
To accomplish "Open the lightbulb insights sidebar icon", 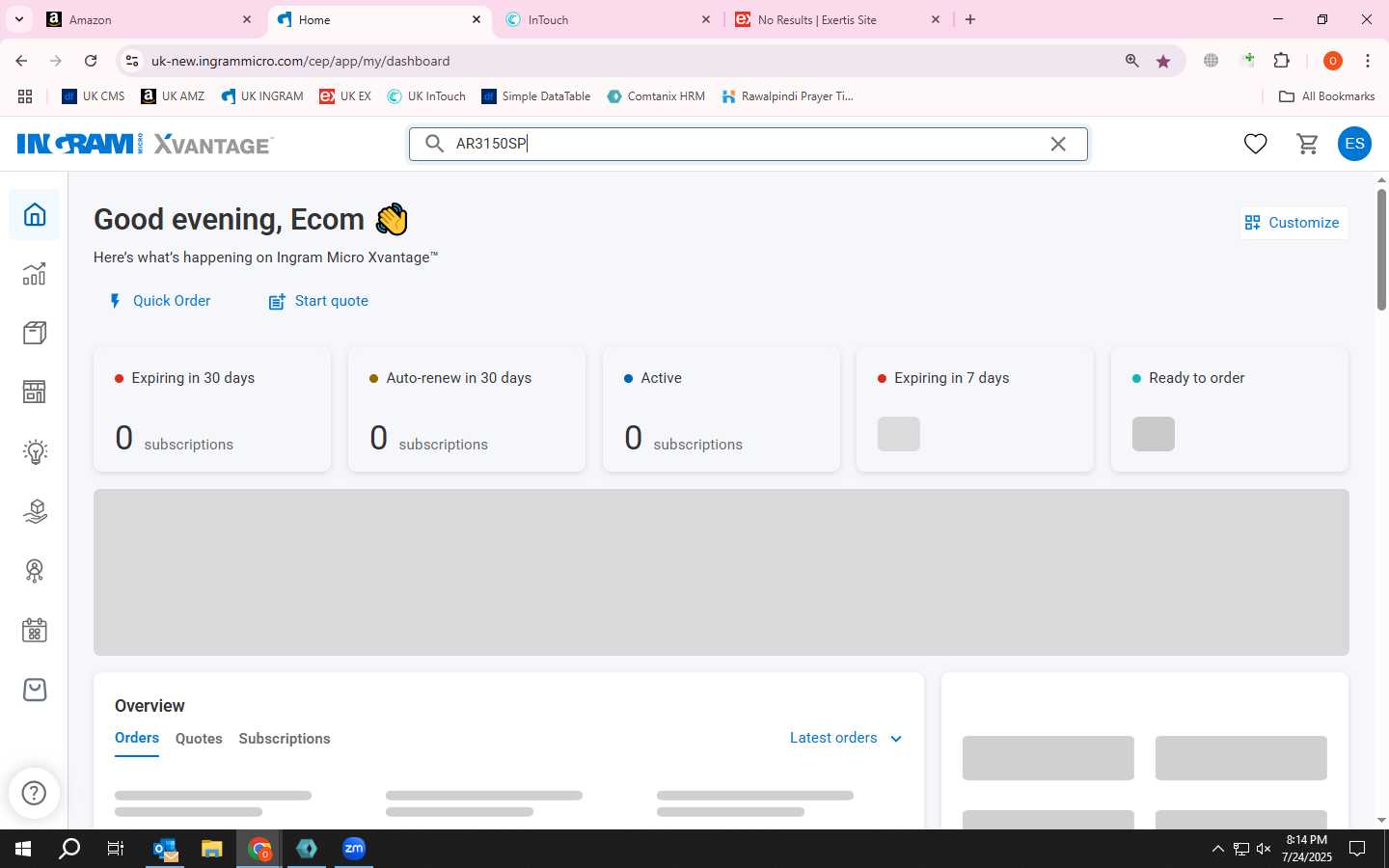I will coord(35,451).
